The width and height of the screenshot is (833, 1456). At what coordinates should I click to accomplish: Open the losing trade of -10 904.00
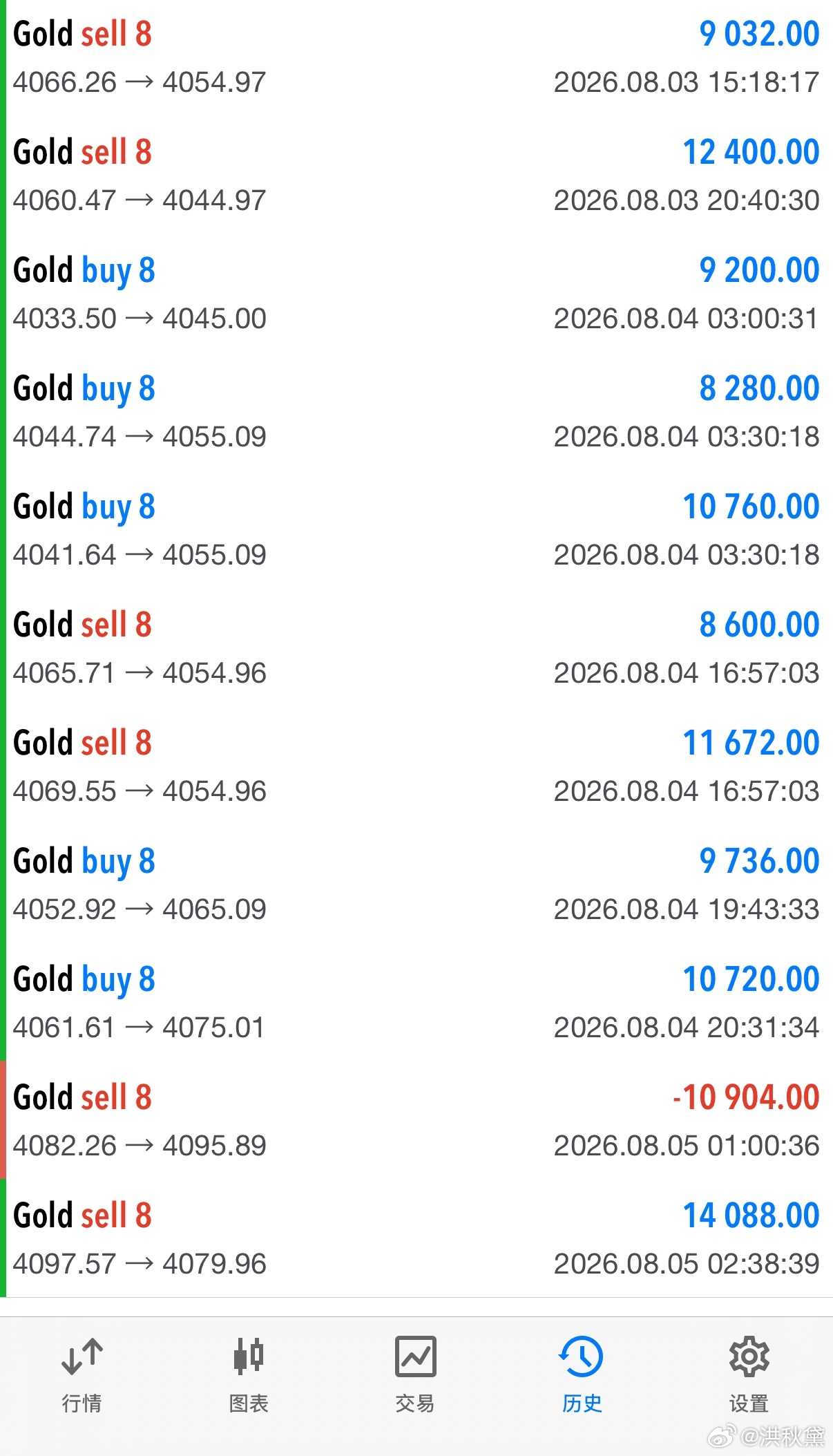[416, 1121]
